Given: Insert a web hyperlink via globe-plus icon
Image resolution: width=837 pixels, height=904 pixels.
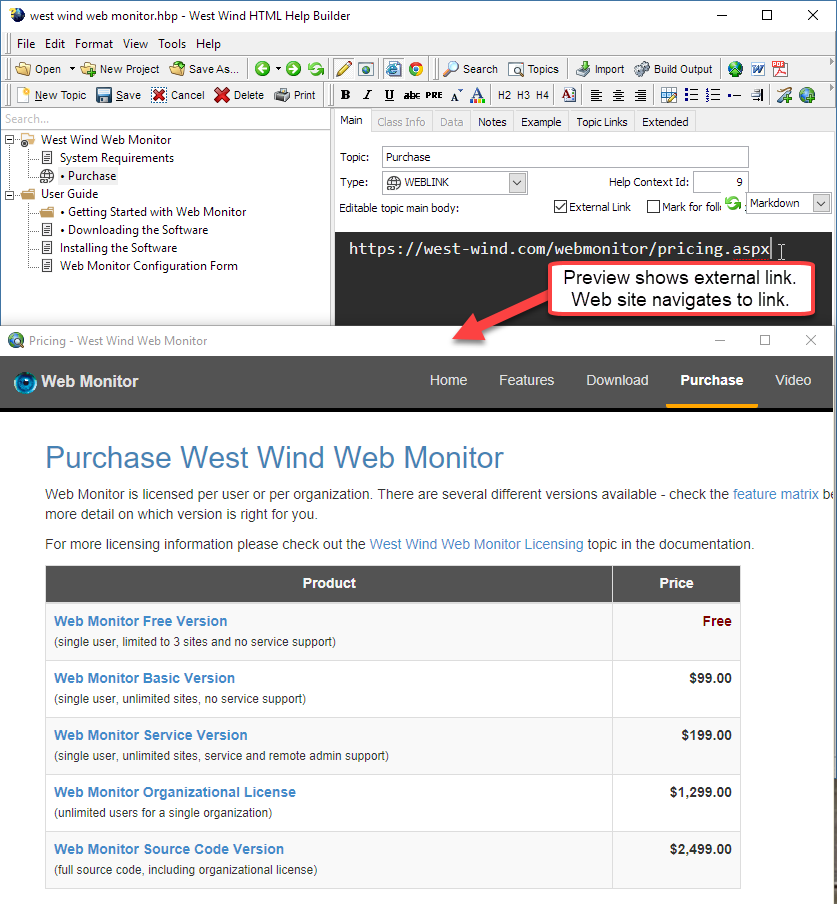Looking at the screenshot, I should point(807,95).
